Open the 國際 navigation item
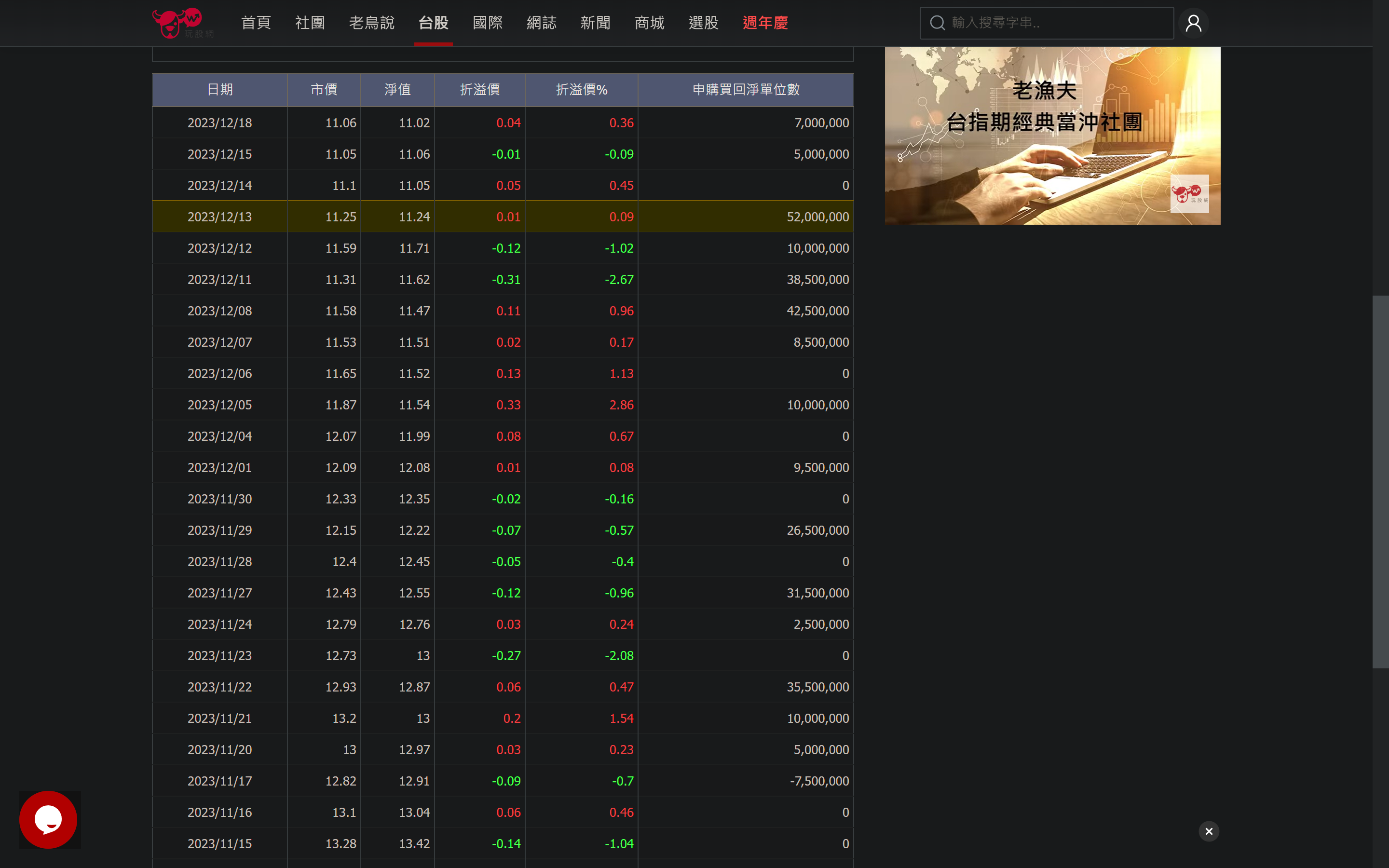Image resolution: width=1389 pixels, height=868 pixels. click(488, 23)
